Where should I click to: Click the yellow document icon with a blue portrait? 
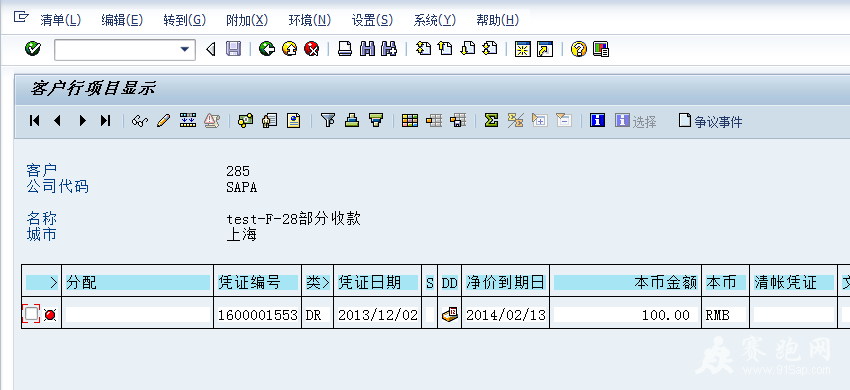click(x=293, y=120)
